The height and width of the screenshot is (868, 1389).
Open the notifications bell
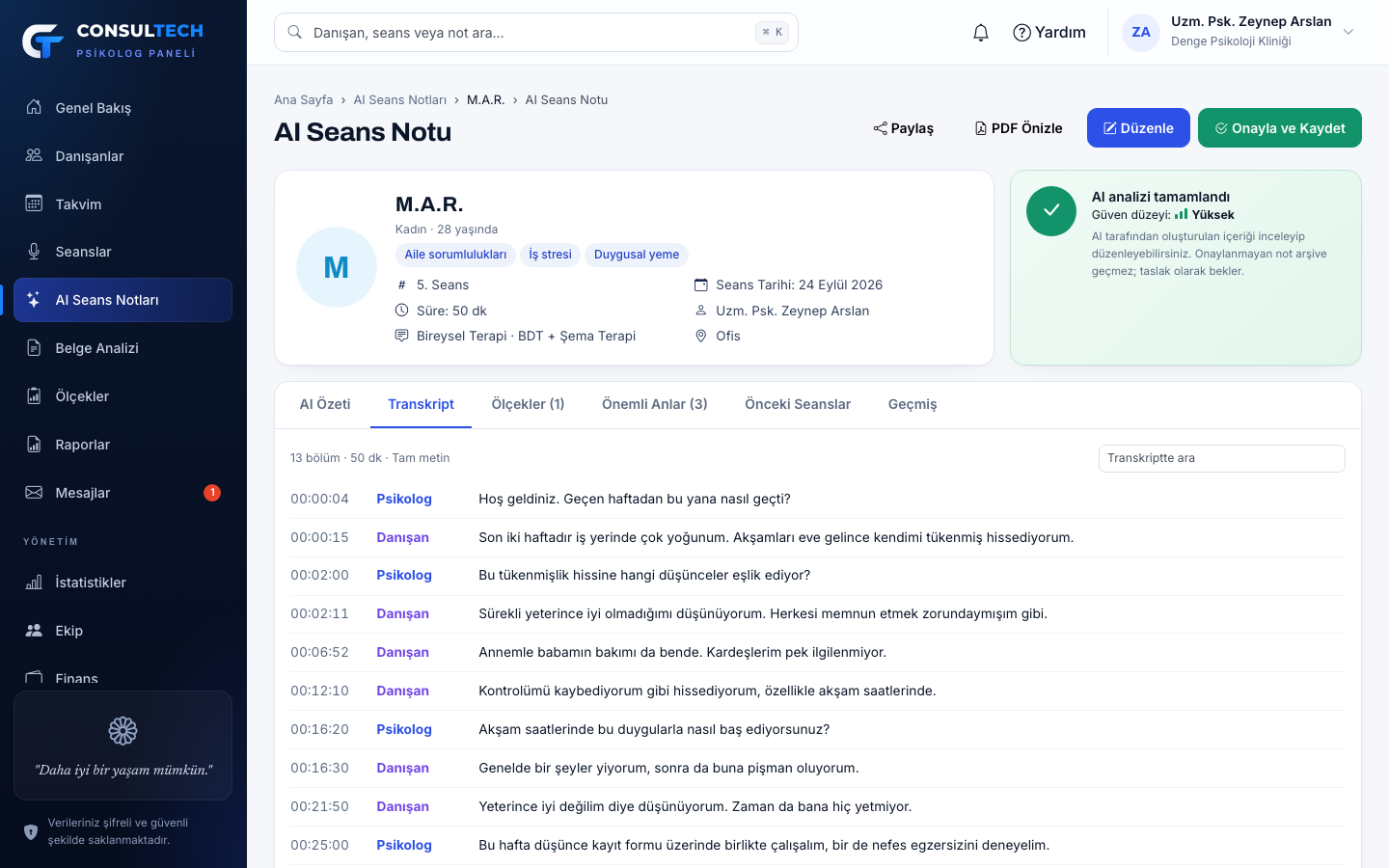point(981,33)
